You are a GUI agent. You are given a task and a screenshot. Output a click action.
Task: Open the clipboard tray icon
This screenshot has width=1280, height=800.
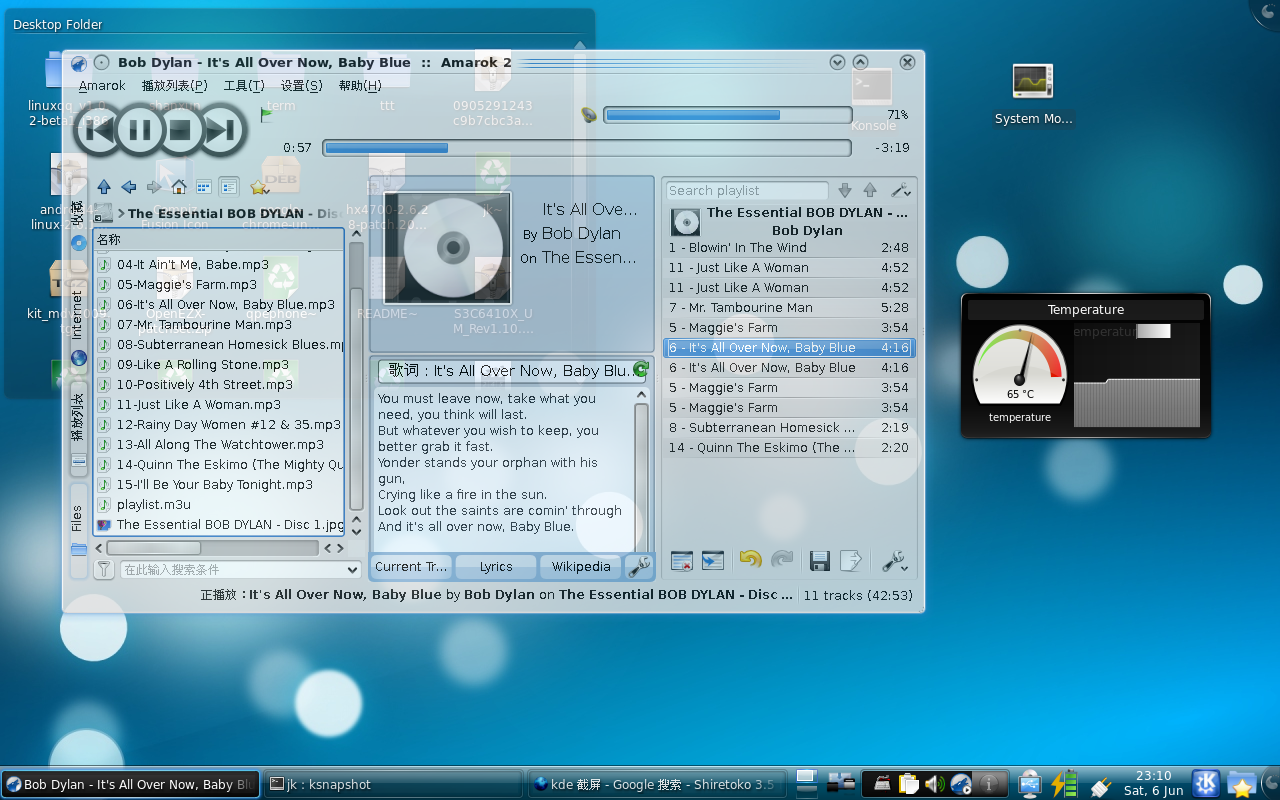tap(908, 784)
